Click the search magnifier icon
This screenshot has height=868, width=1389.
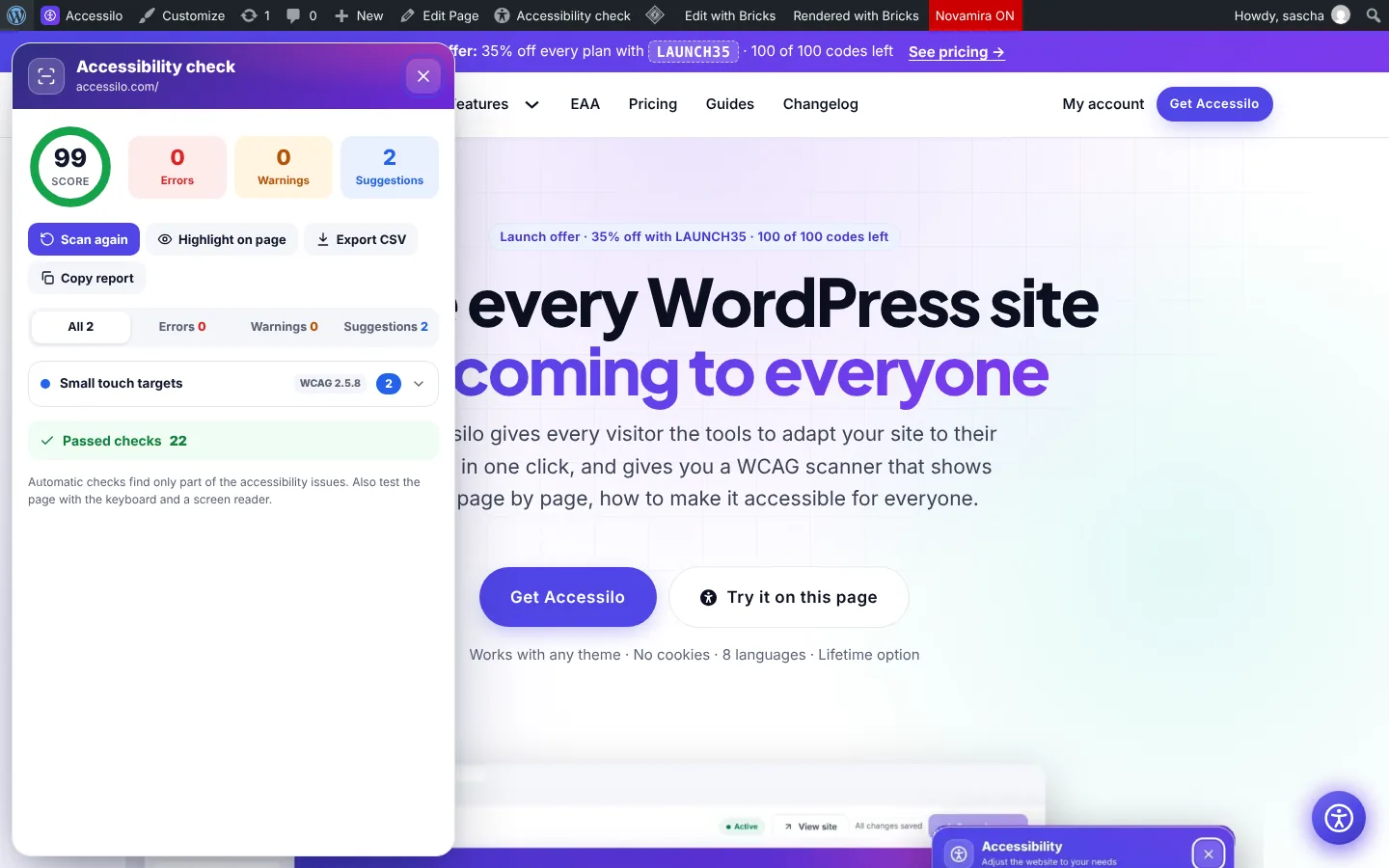(1374, 15)
